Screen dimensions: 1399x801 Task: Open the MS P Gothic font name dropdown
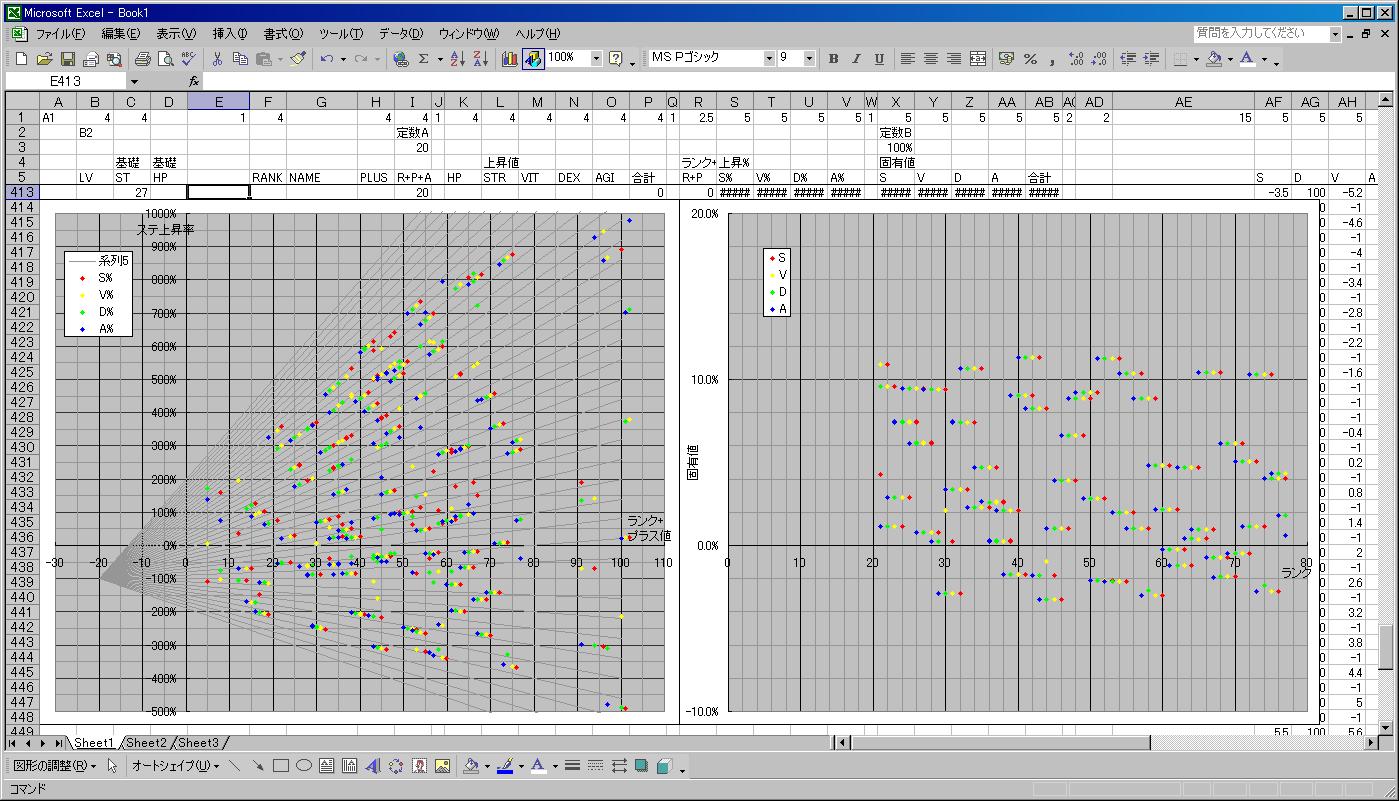(769, 59)
